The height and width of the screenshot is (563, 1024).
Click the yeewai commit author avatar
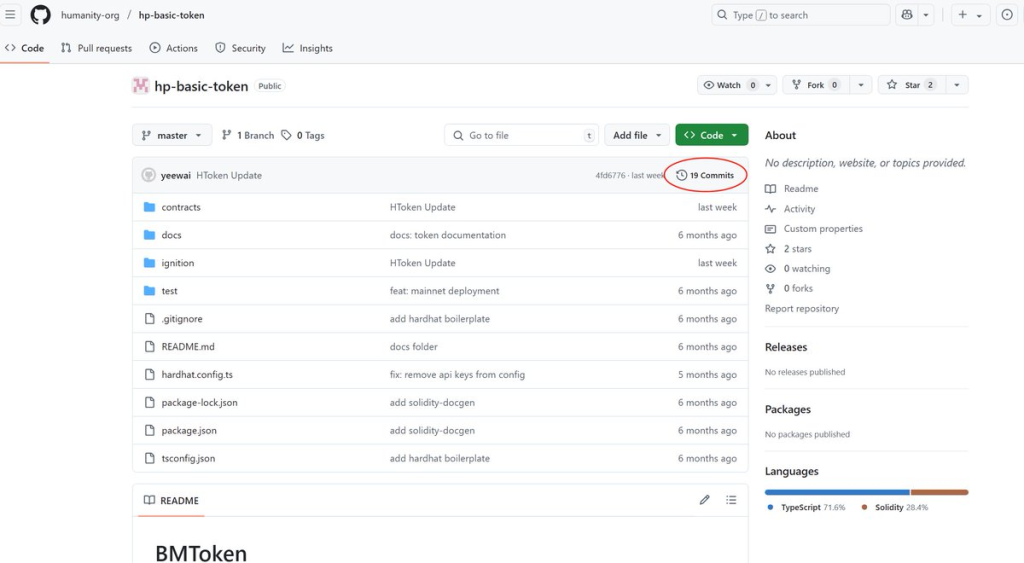pyautogui.click(x=149, y=175)
